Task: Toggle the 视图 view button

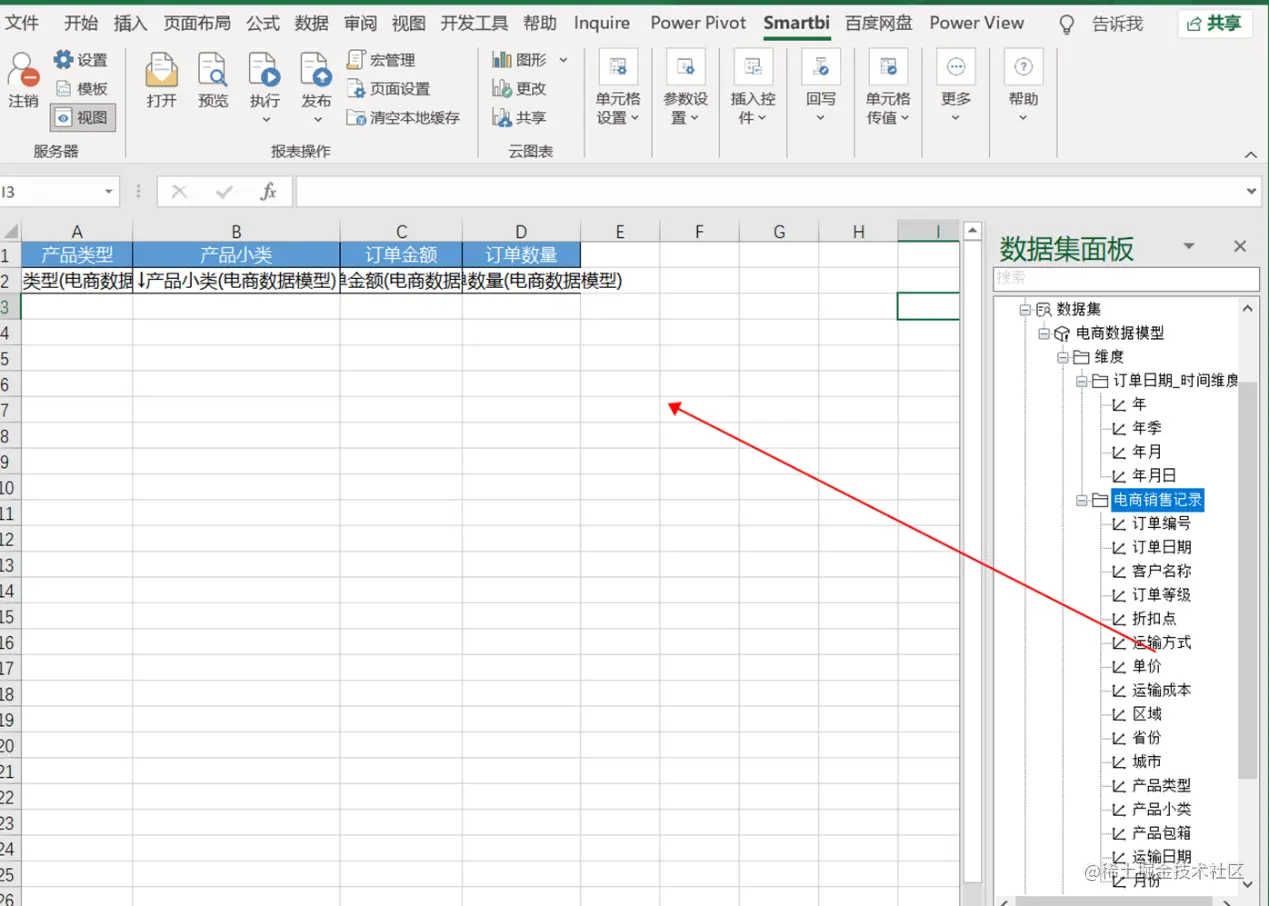Action: [83, 118]
